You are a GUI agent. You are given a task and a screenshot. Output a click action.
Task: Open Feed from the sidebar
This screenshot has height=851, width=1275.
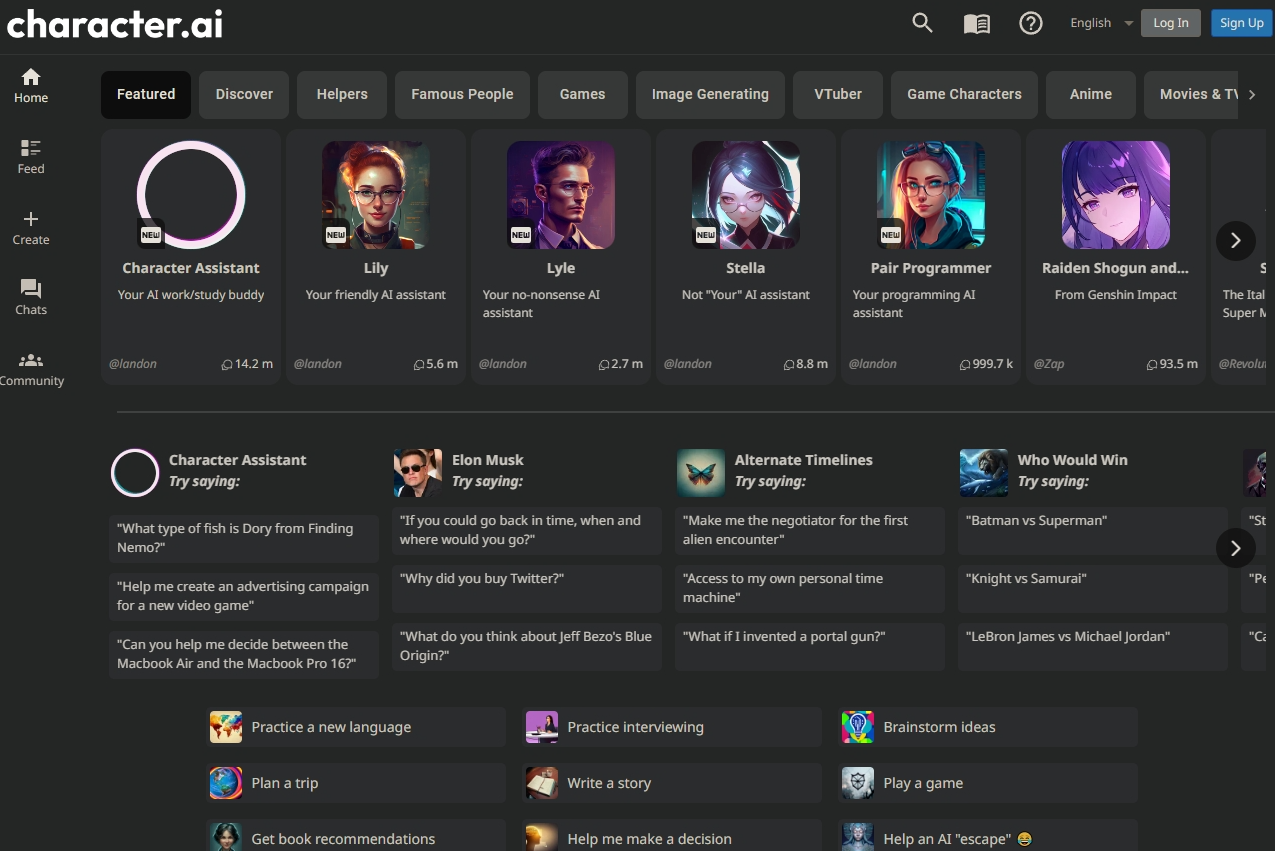(31, 157)
